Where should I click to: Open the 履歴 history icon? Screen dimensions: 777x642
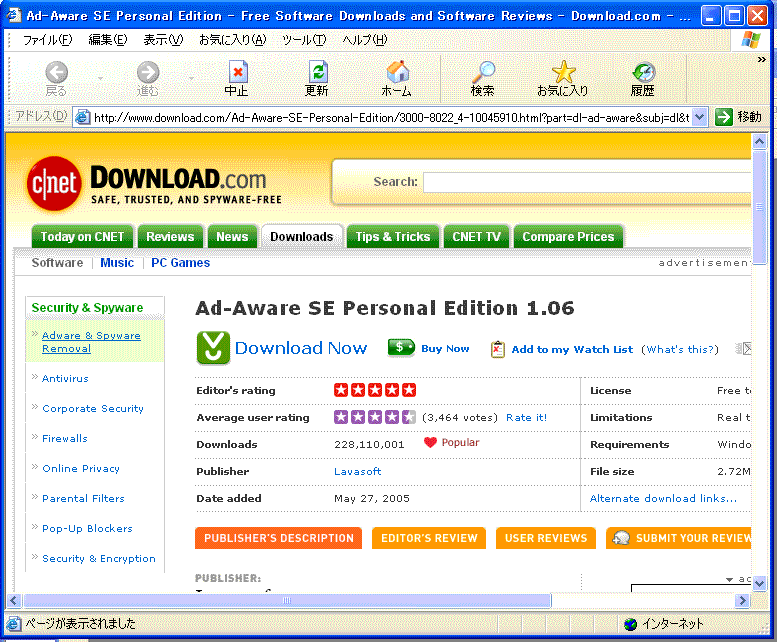coord(643,79)
